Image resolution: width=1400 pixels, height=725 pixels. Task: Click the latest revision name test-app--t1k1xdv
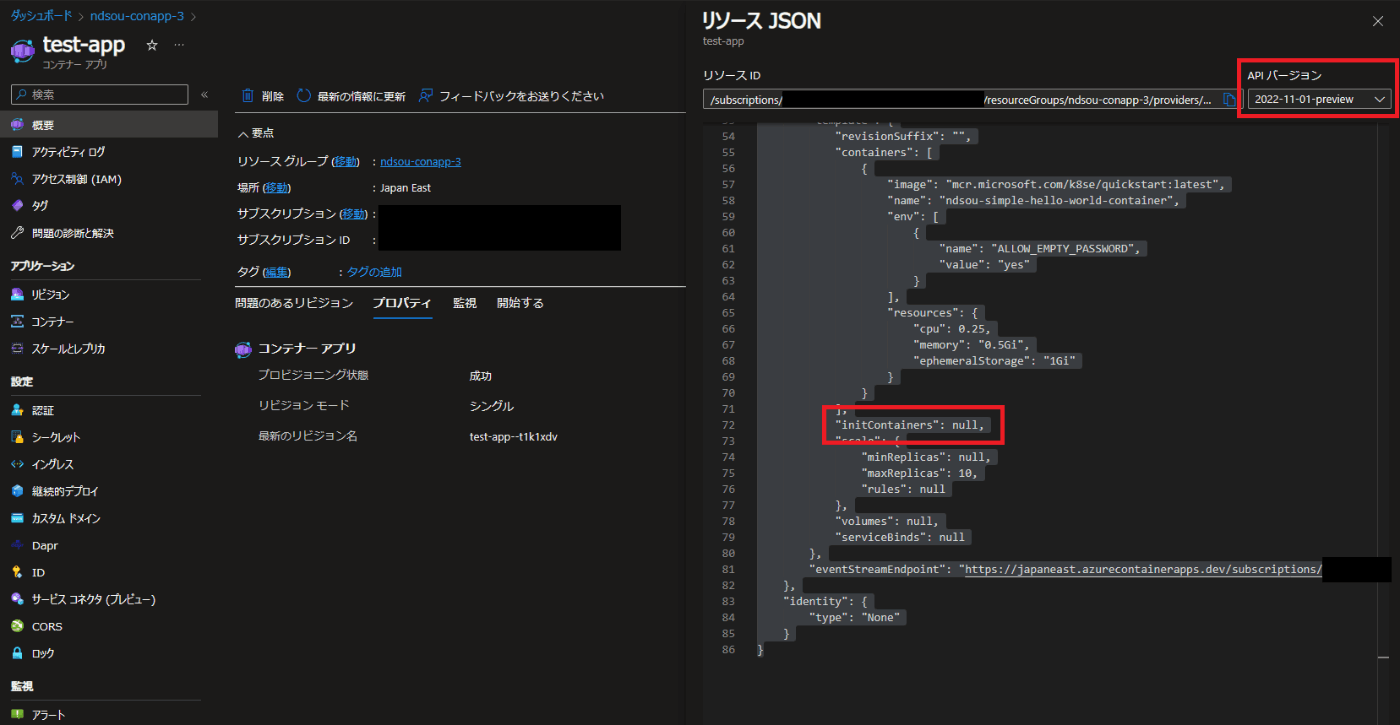coord(513,437)
